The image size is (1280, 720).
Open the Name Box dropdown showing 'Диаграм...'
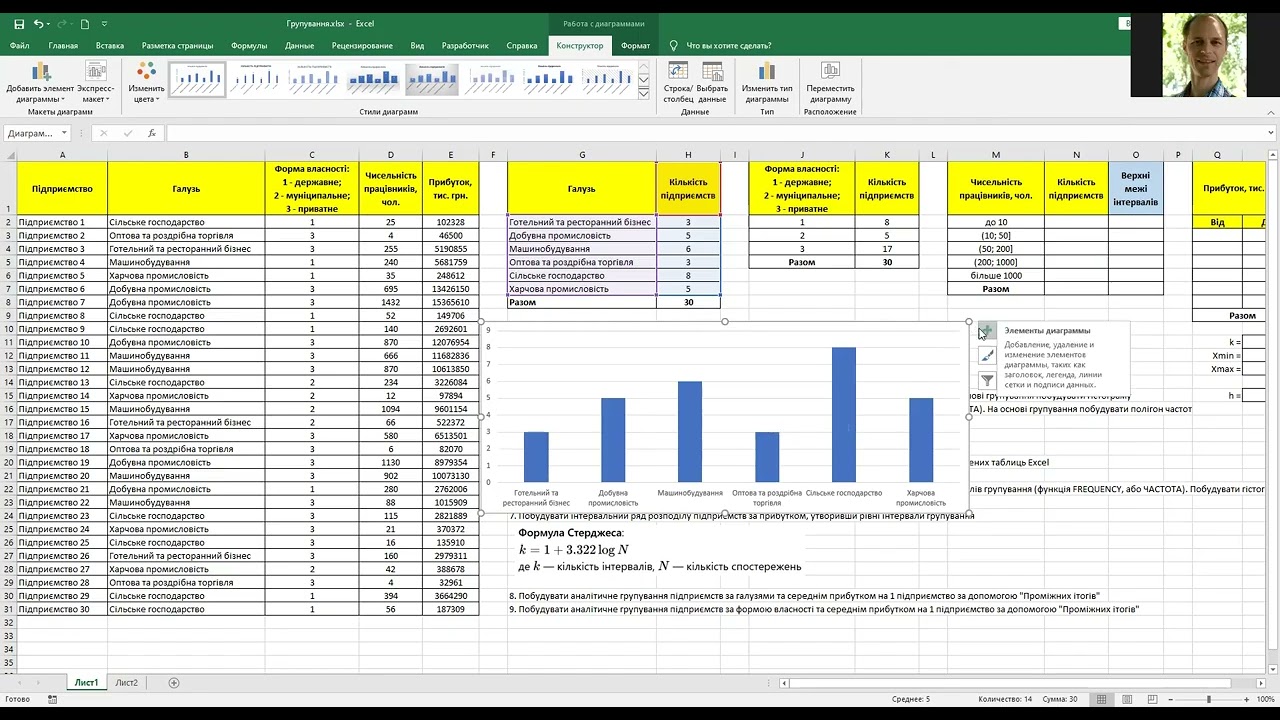tap(64, 133)
